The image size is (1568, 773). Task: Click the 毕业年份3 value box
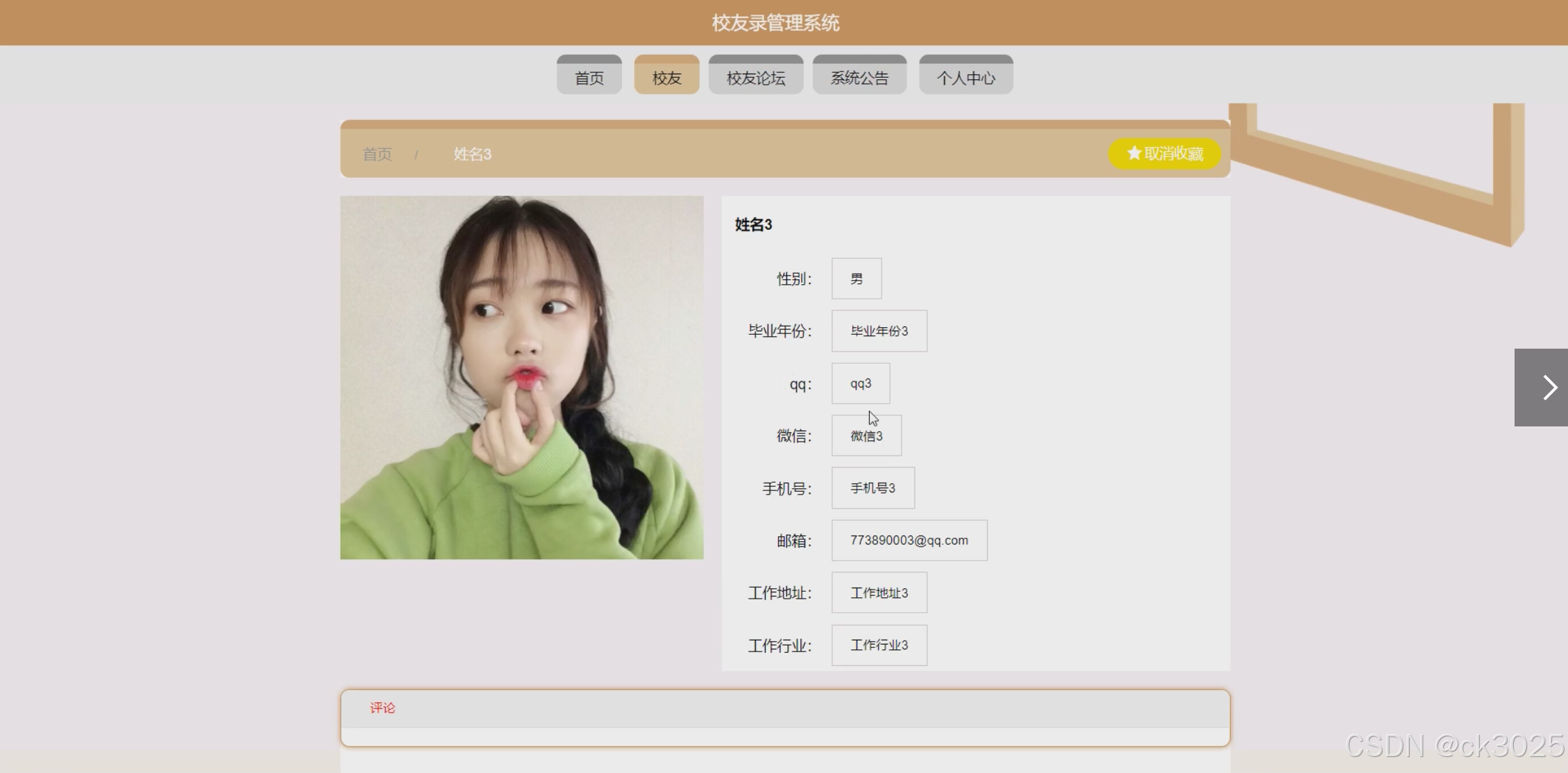(x=879, y=331)
